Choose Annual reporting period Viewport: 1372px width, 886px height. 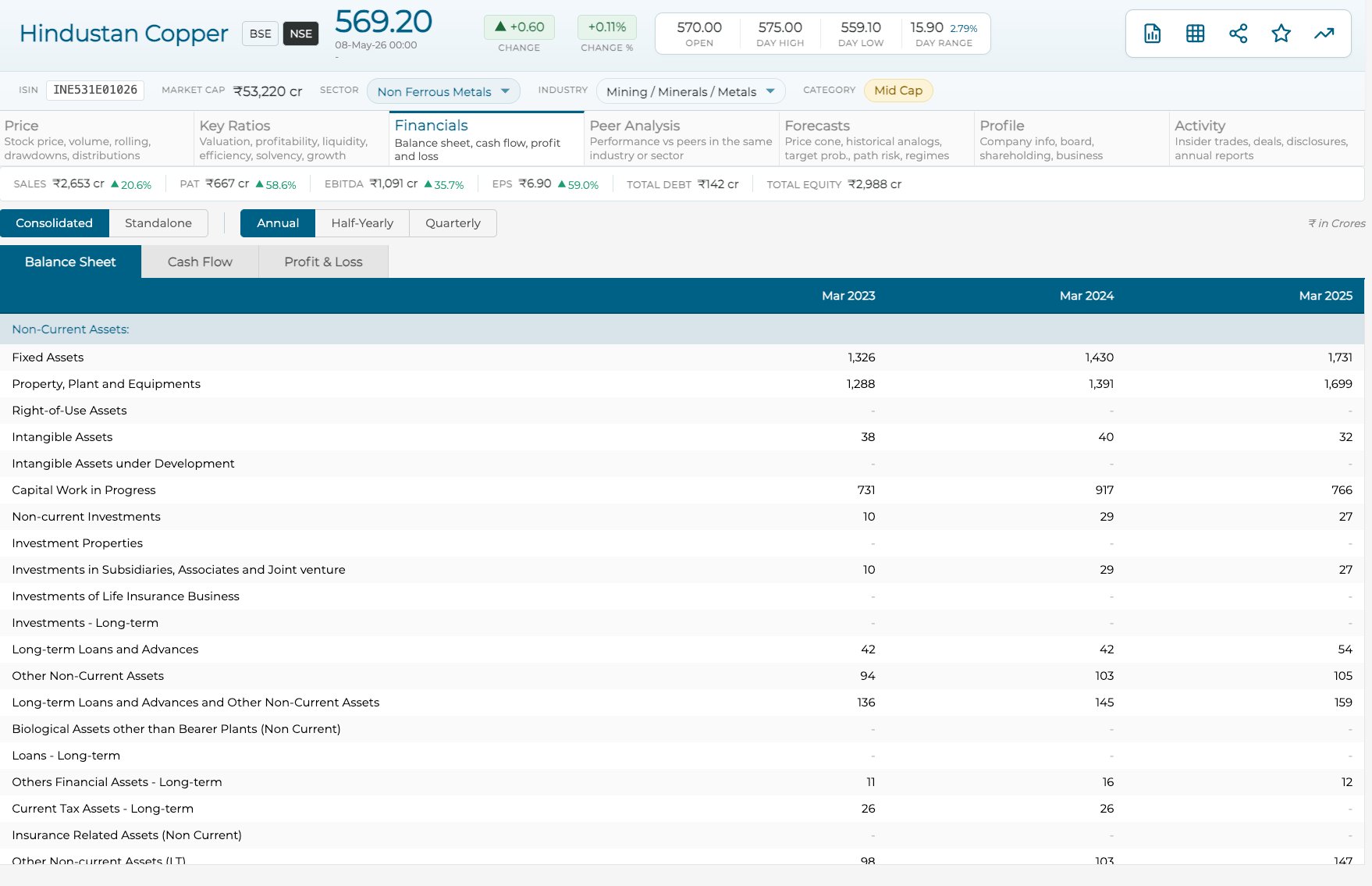(x=278, y=223)
